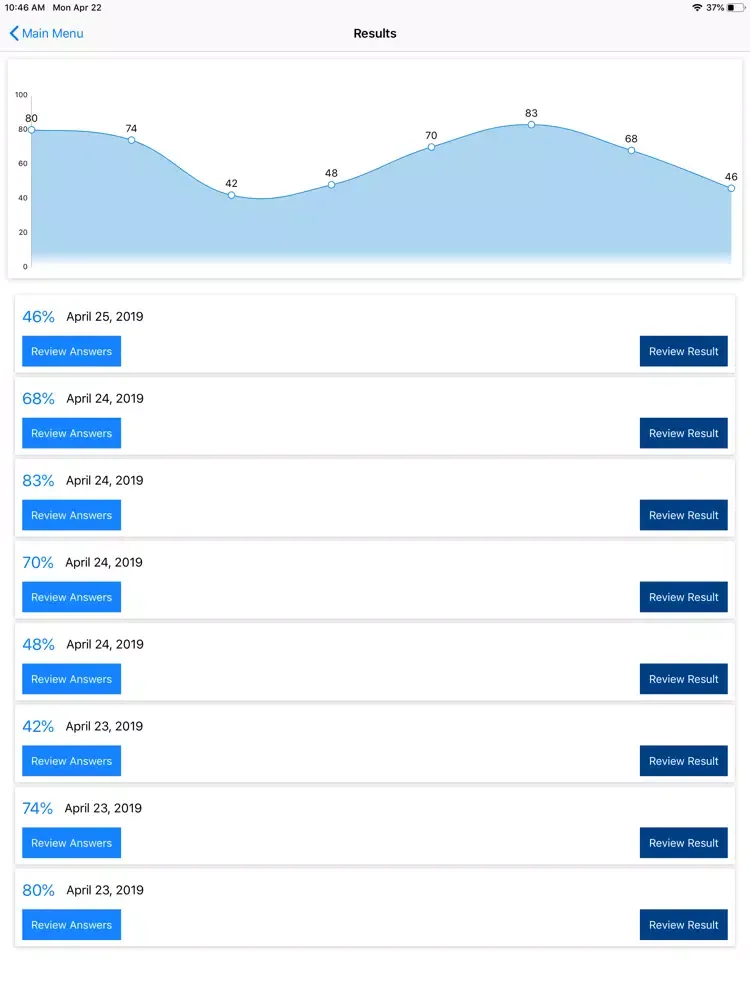Screen dimensions: 750x1000
Task: Tap the battery icon in status bar
Action: pyautogui.click(x=735, y=7)
